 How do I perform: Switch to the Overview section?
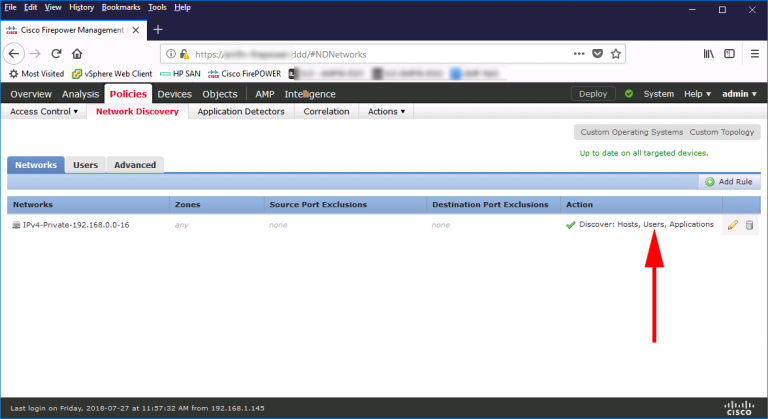pos(31,94)
